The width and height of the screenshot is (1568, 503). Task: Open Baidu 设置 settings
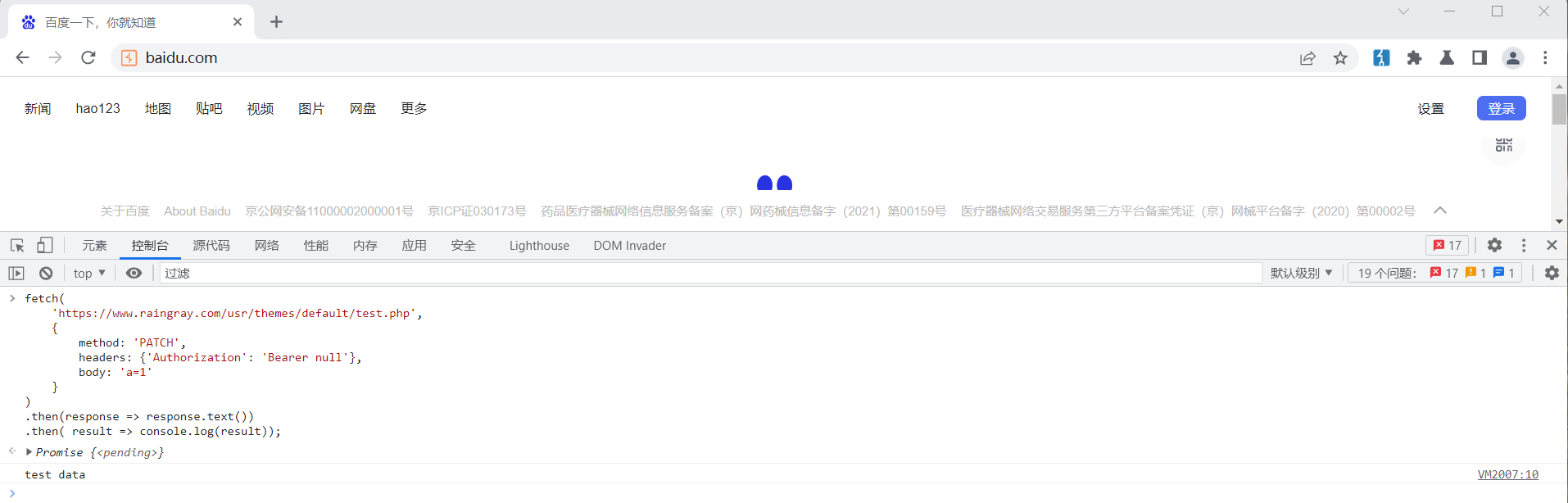click(x=1431, y=109)
